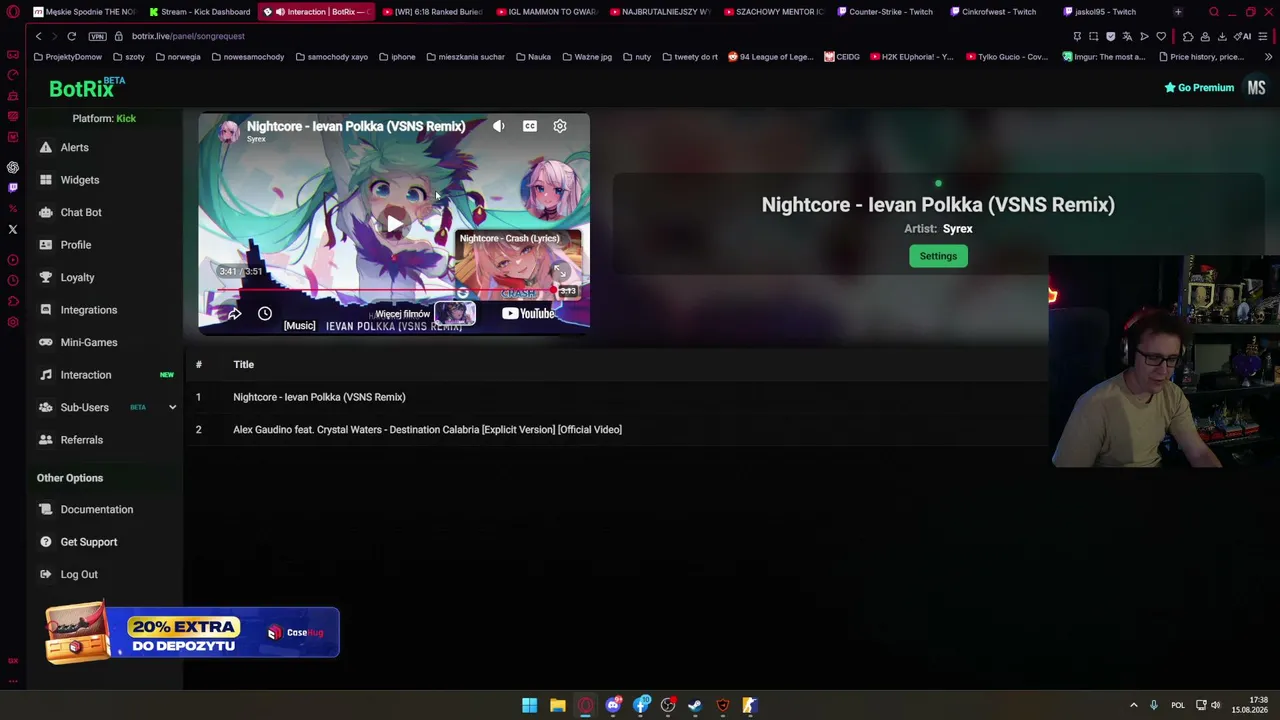The width and height of the screenshot is (1280, 720).
Task: Open the Price history bookmark
Action: click(x=1201, y=57)
